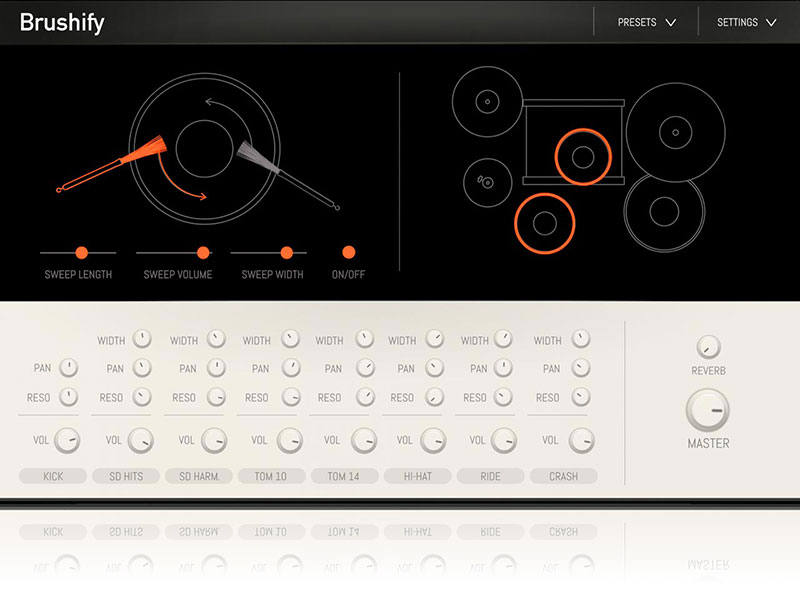The width and height of the screenshot is (800, 604).
Task: Click the TOM 10 WIDTH knob
Action: coord(290,340)
